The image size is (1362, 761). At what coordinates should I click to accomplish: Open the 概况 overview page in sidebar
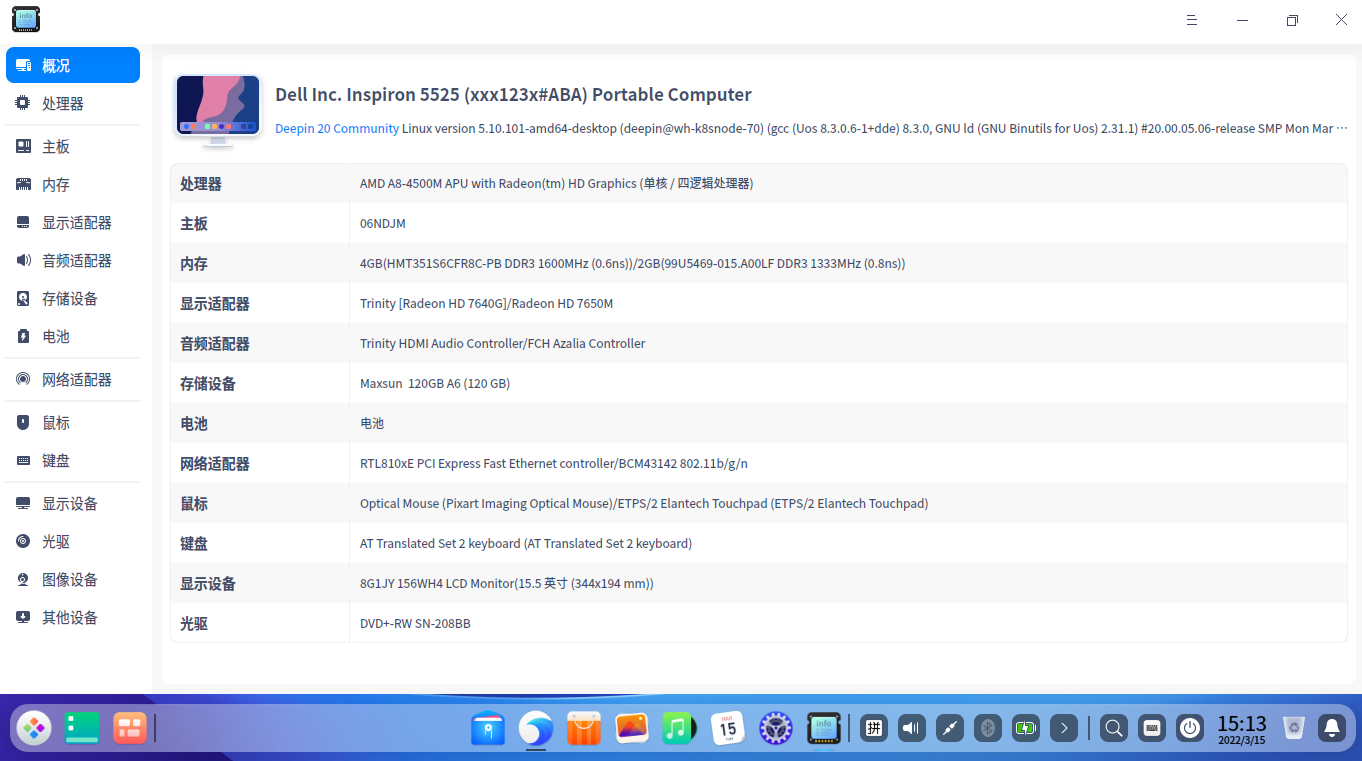pyautogui.click(x=73, y=66)
